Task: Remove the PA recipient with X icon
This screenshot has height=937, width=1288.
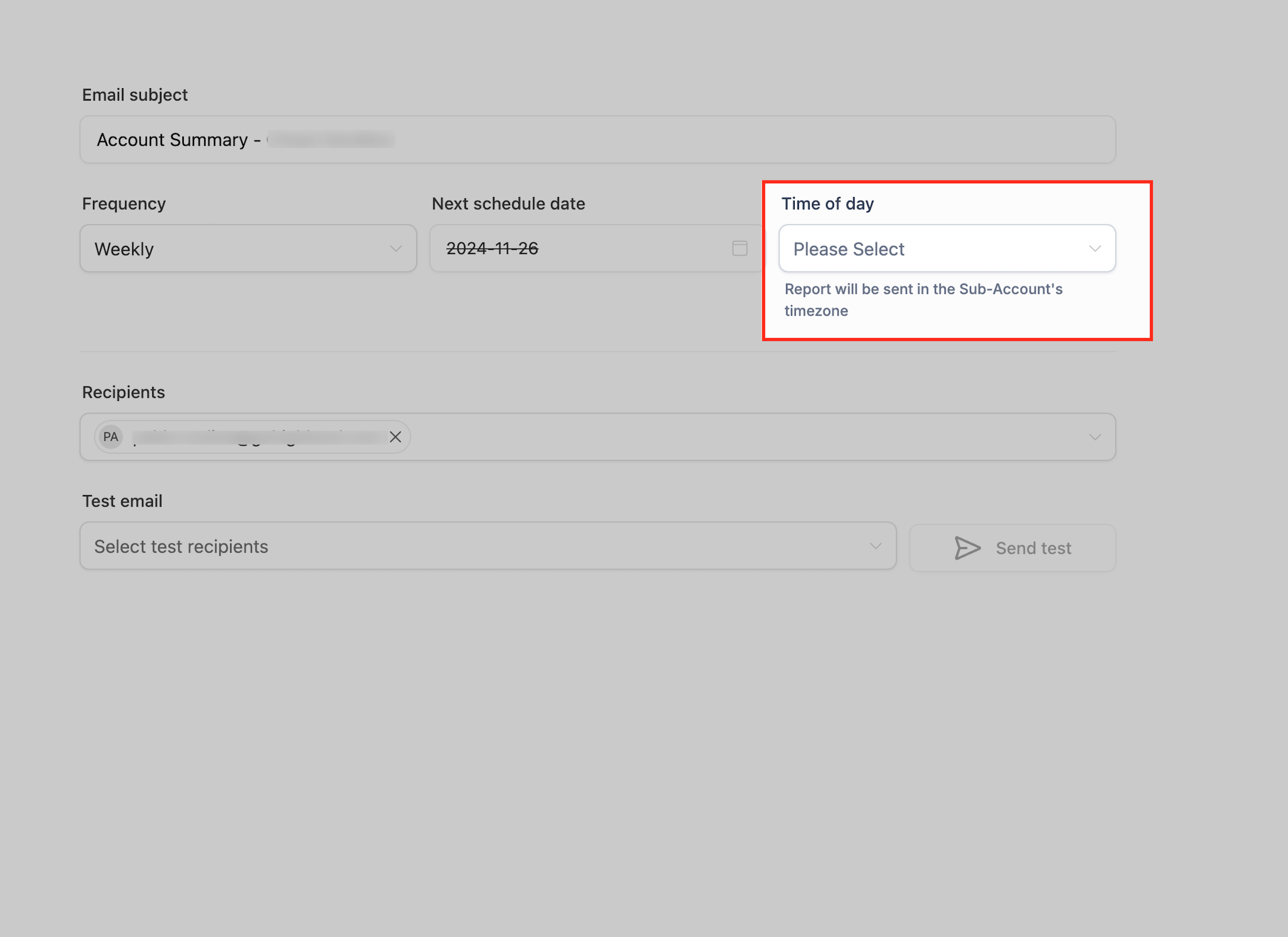Action: pyautogui.click(x=395, y=437)
